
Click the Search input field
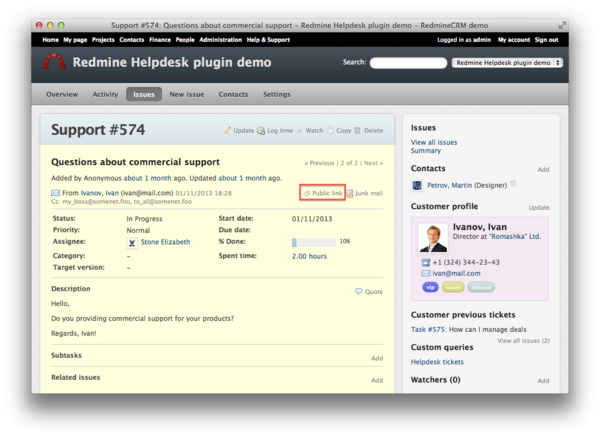[x=407, y=62]
